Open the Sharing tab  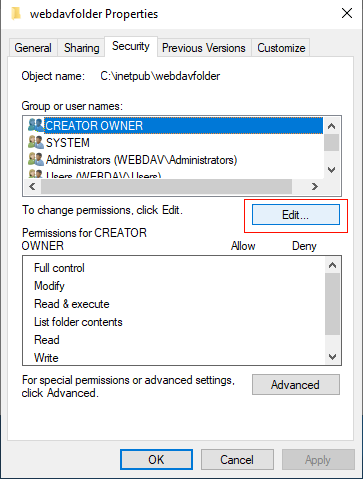[82, 48]
